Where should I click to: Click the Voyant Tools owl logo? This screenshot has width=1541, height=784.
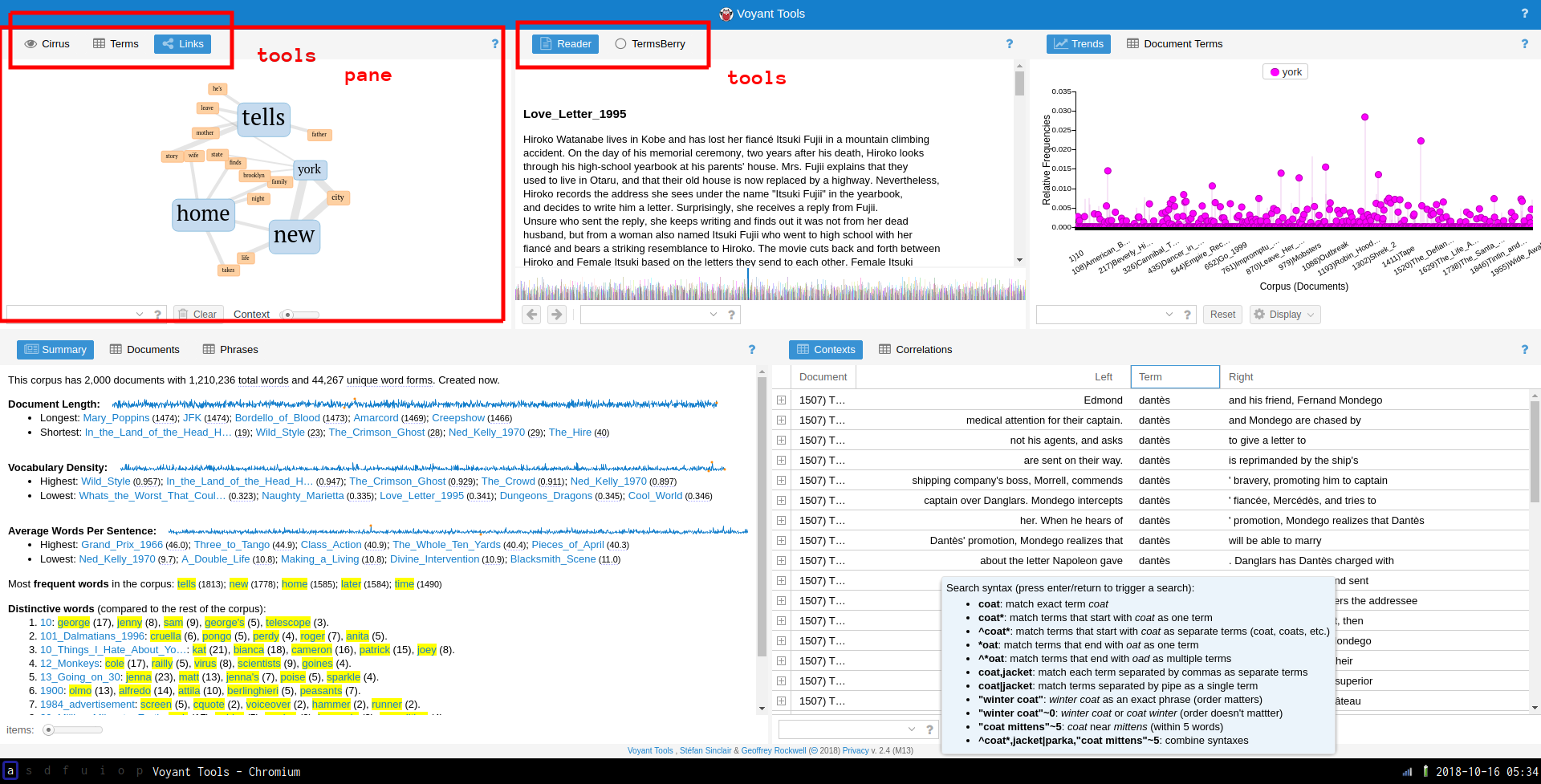point(726,14)
